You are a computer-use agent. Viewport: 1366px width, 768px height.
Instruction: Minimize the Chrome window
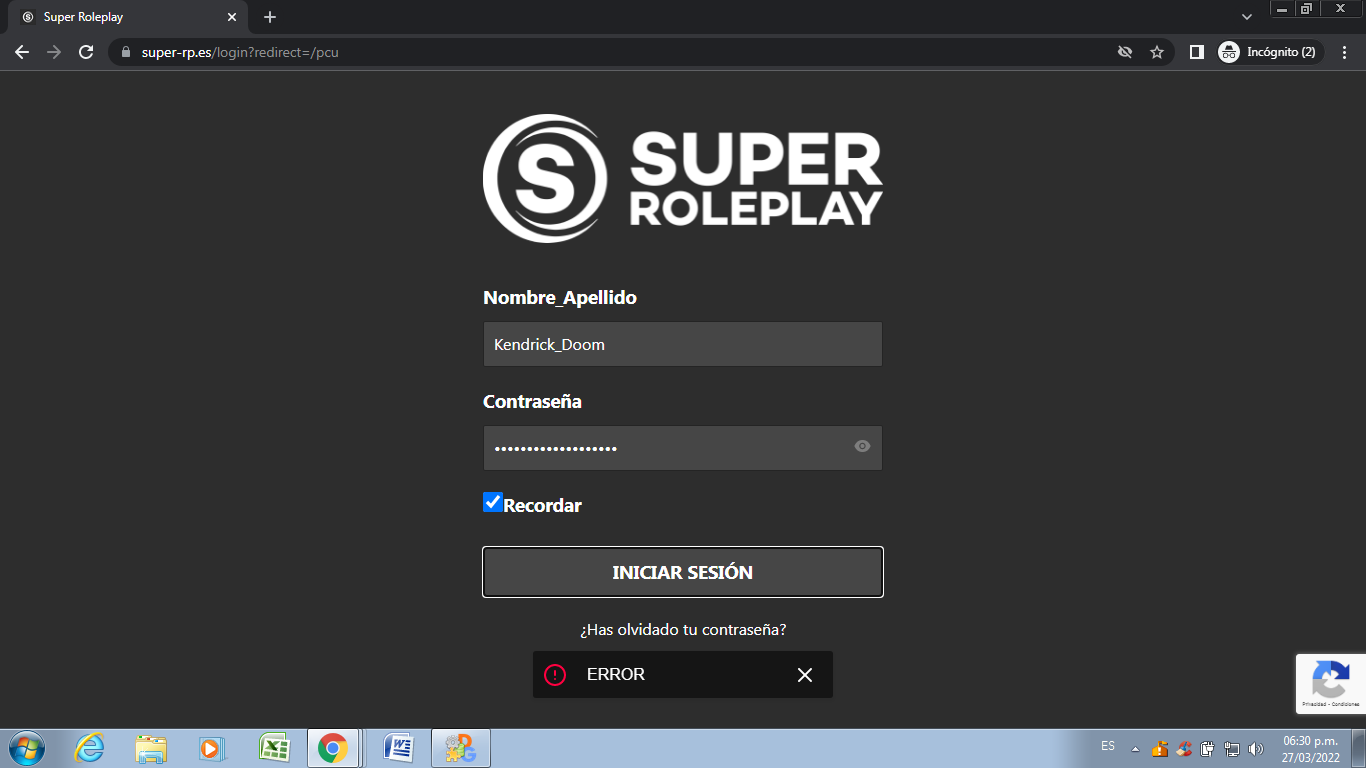tap(1282, 9)
